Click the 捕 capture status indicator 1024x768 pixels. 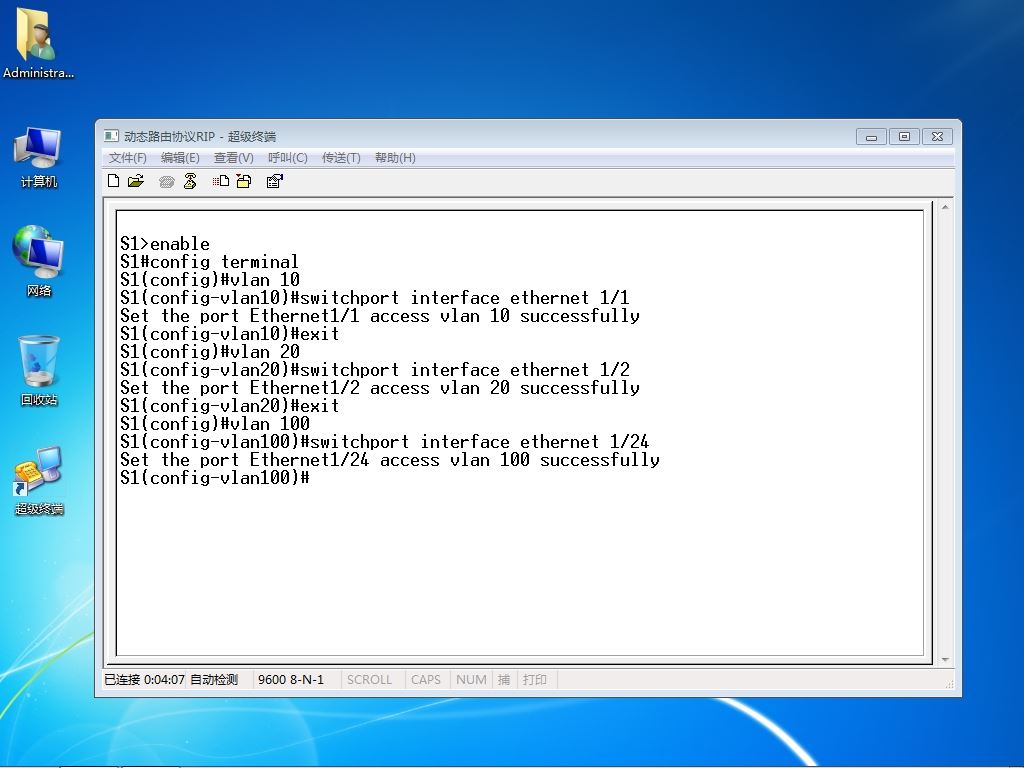(x=504, y=679)
